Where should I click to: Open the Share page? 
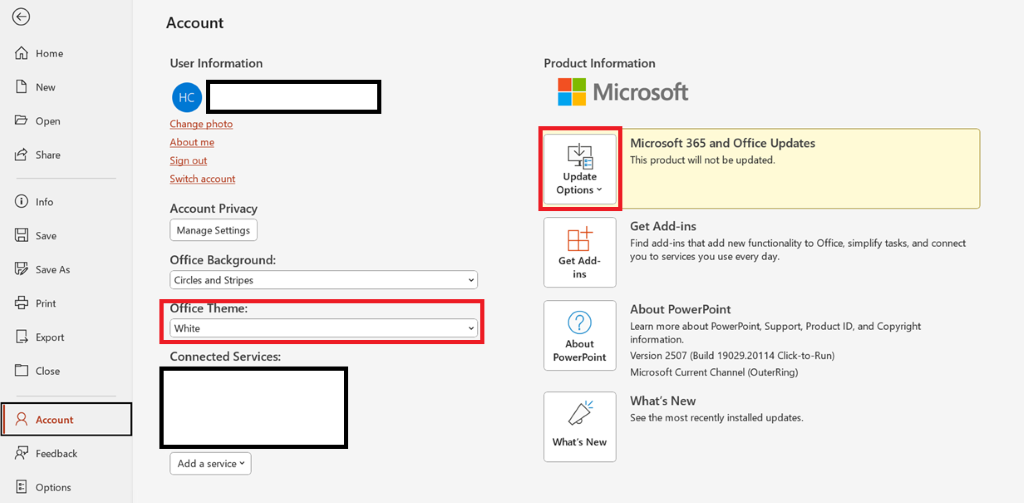click(x=39, y=155)
